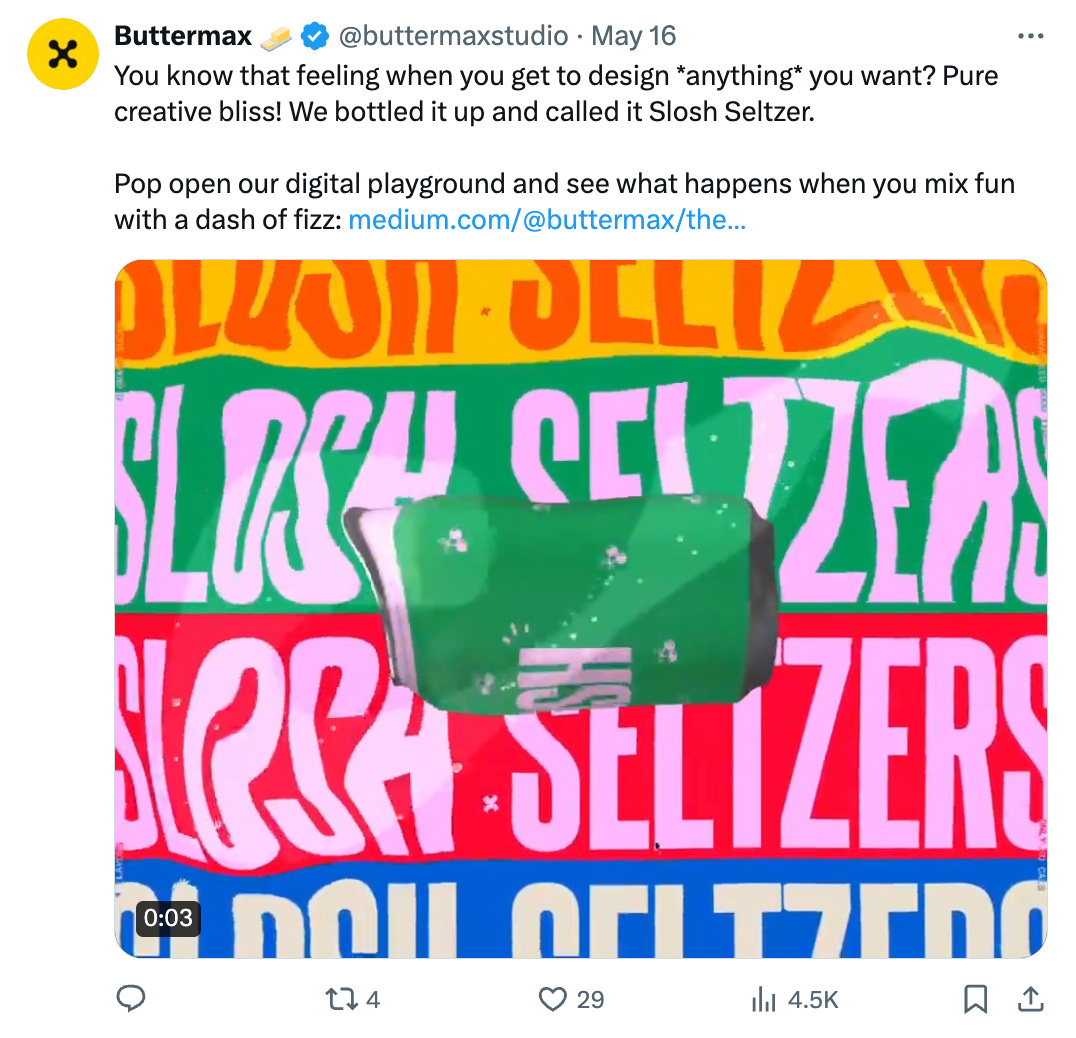This screenshot has height=1038, width=1076.
Task: Open the Buttermax display name profile
Action: [183, 36]
